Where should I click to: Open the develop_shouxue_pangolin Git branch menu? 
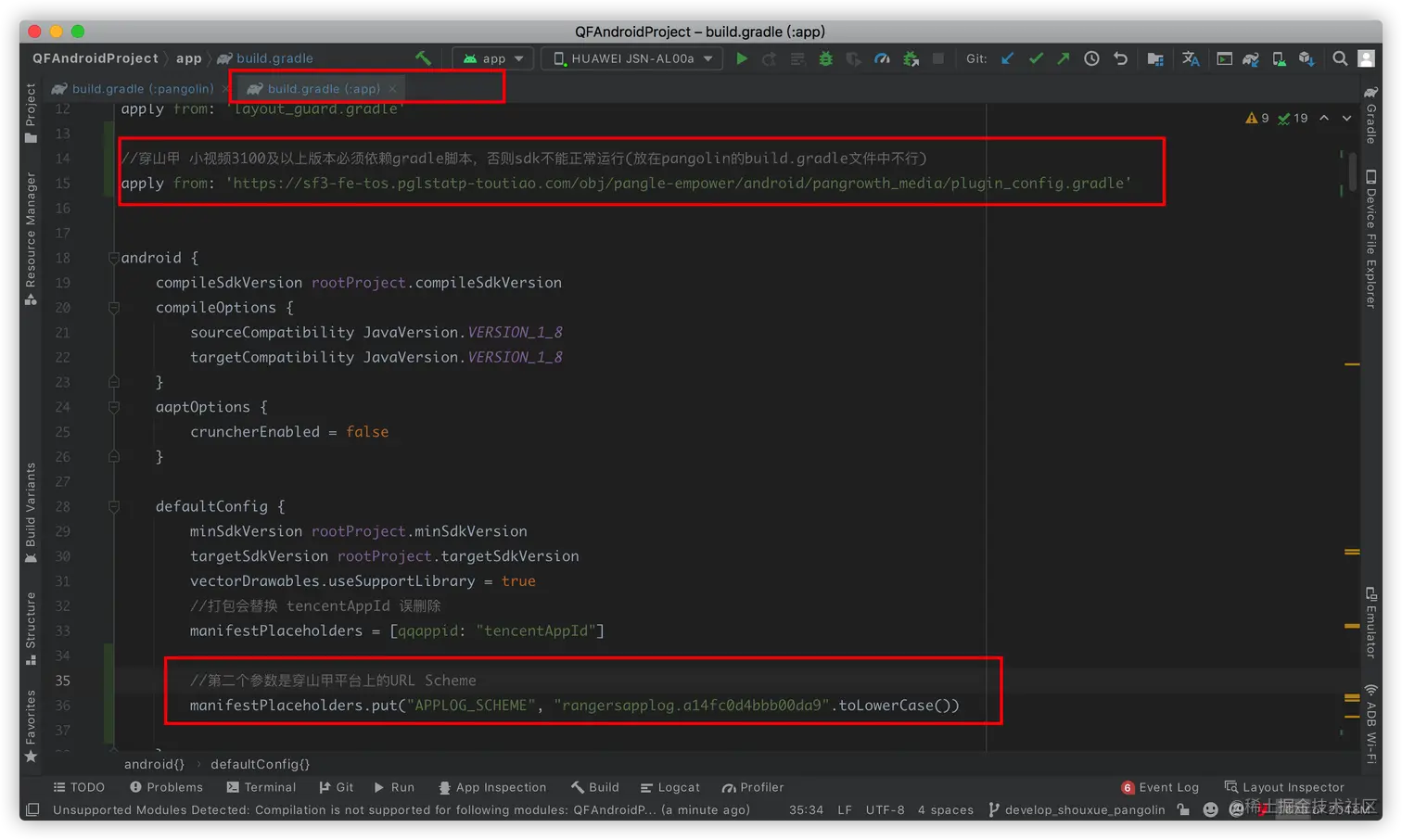pos(1077,809)
